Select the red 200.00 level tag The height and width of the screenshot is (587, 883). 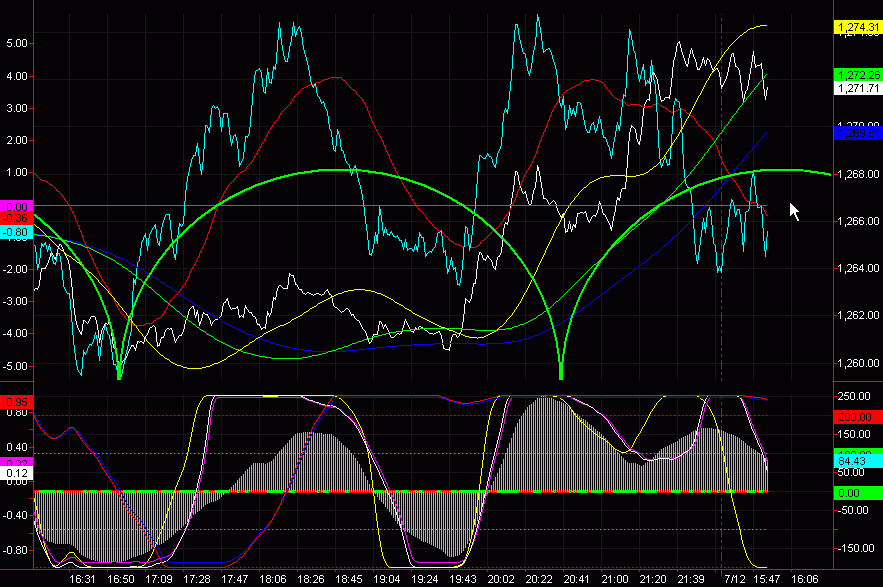[x=858, y=417]
